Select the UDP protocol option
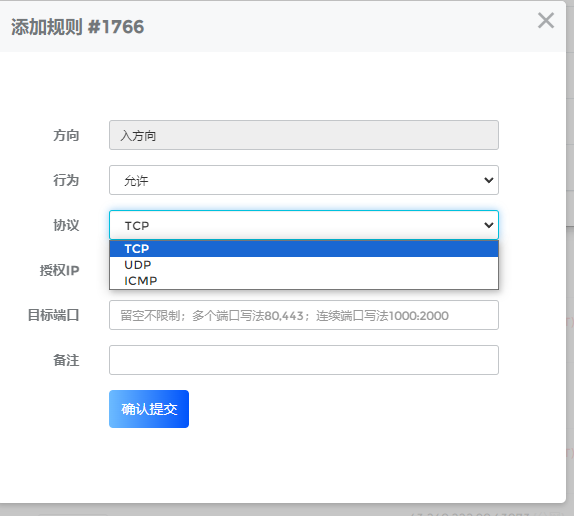This screenshot has height=516, width=574. (304, 265)
